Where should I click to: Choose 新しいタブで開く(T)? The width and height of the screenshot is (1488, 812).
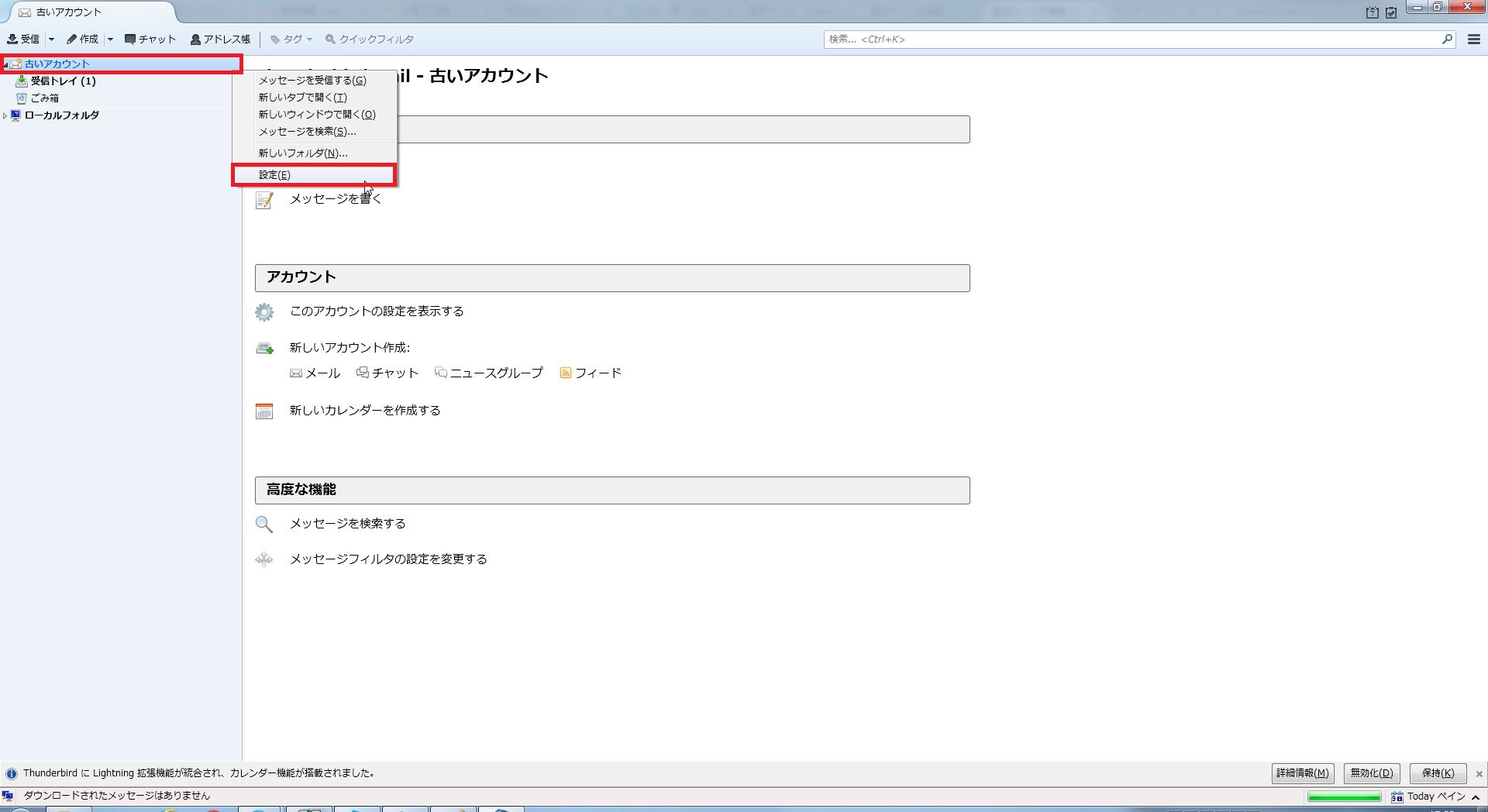coord(314,97)
